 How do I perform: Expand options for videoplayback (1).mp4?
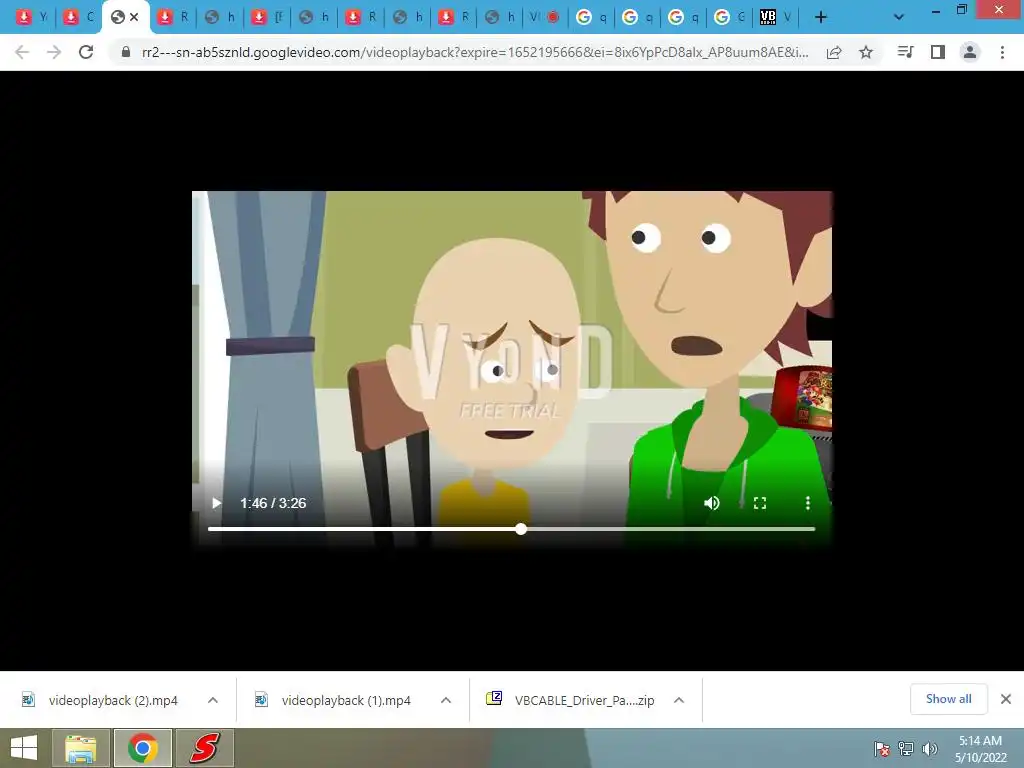(446, 700)
